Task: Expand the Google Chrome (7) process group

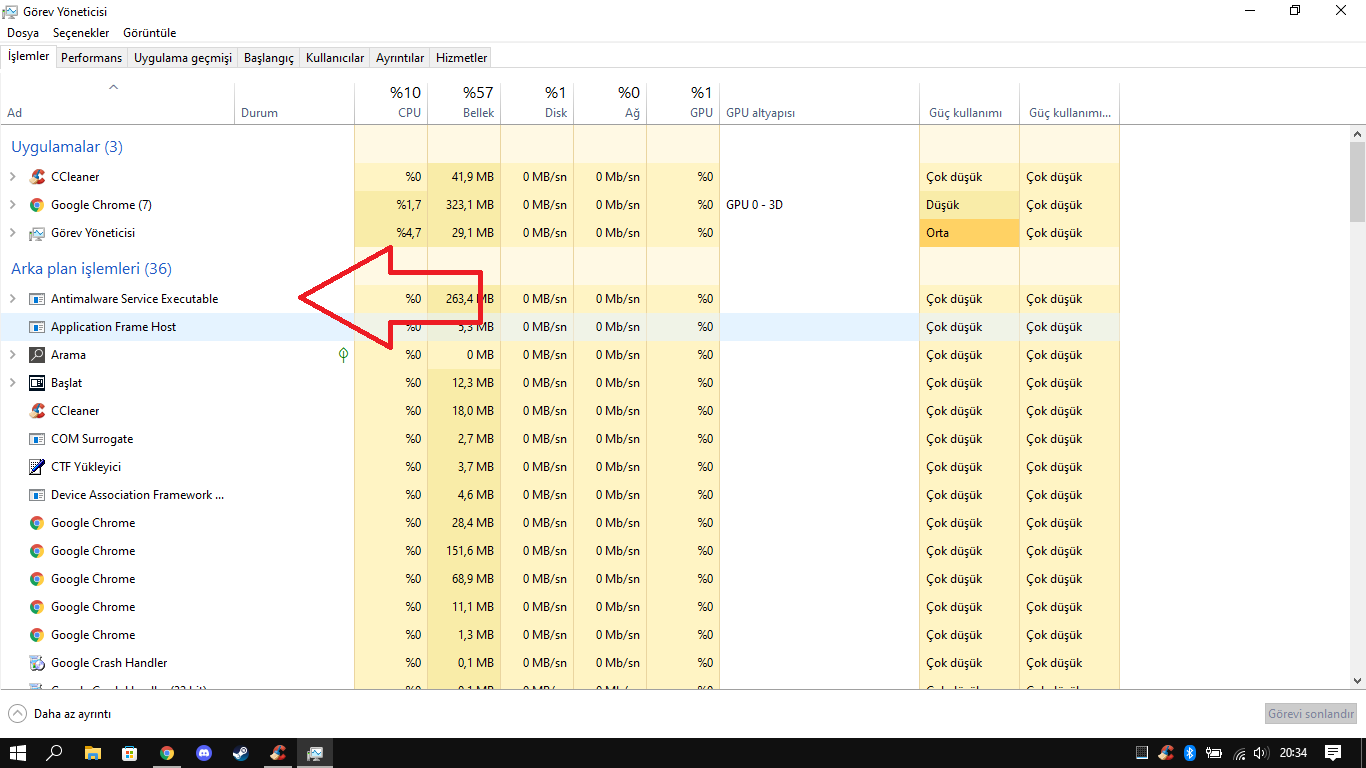Action: pyautogui.click(x=12, y=205)
